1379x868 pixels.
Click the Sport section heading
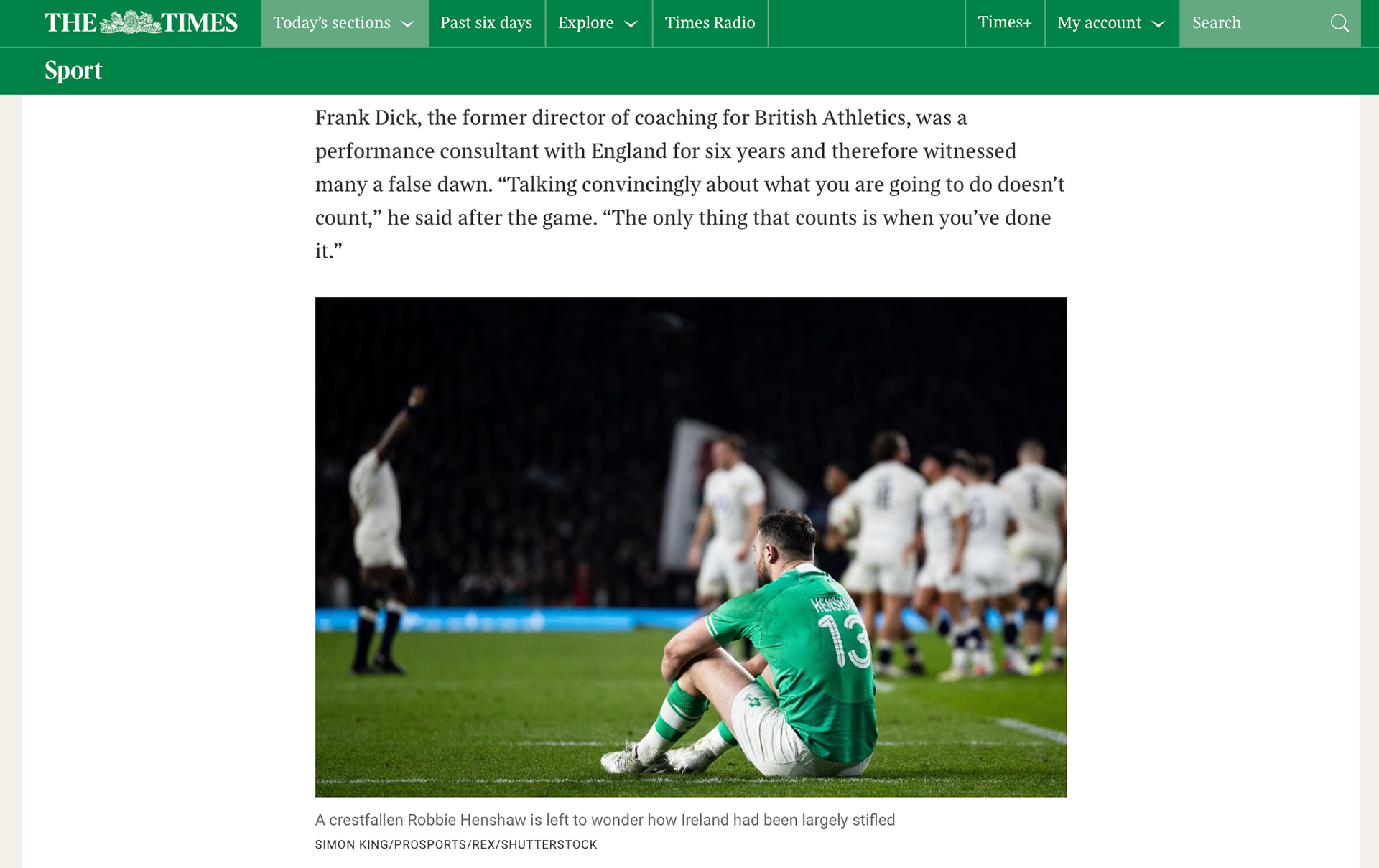[x=73, y=70]
